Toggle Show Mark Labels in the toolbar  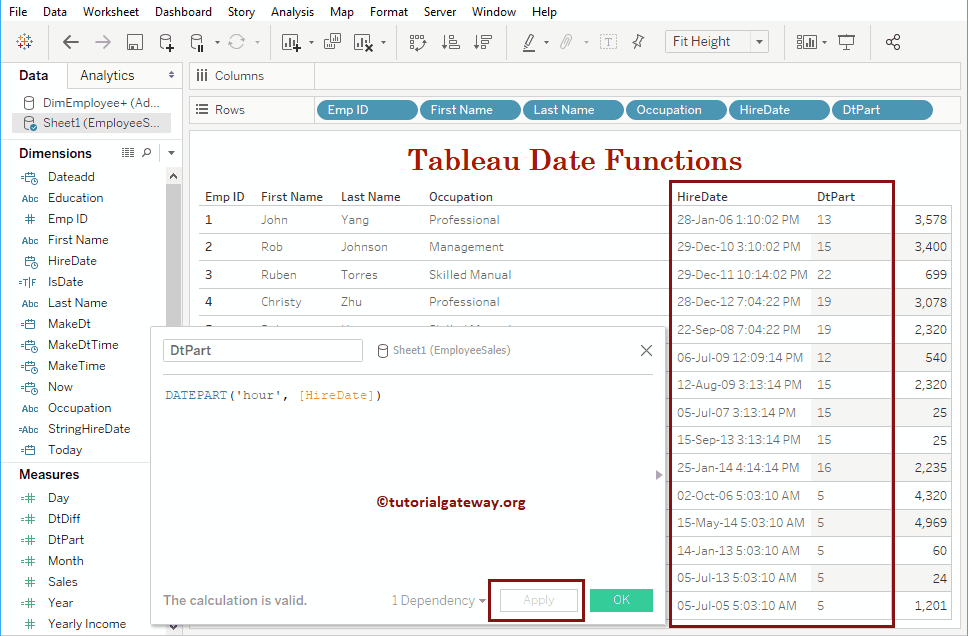(x=608, y=42)
